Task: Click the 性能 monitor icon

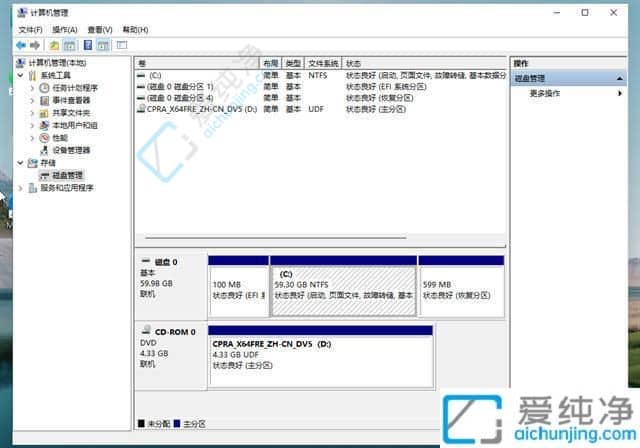Action: pyautogui.click(x=44, y=138)
